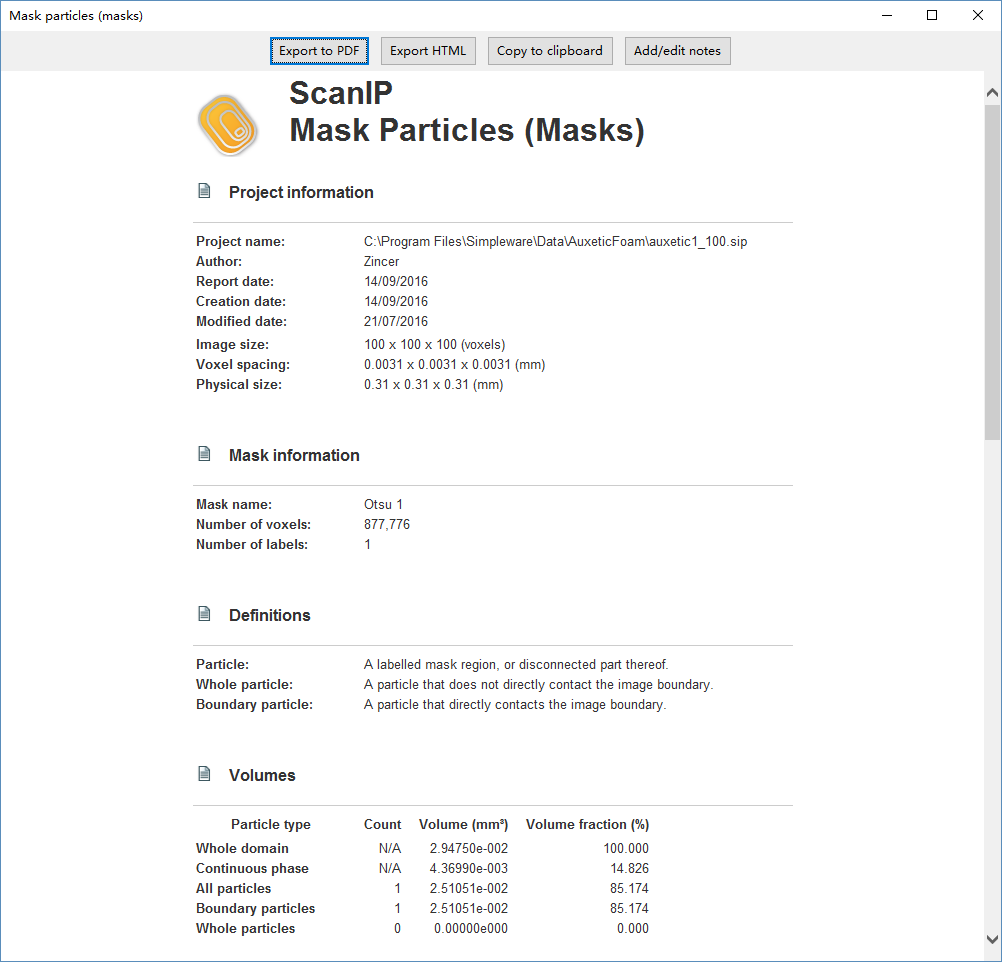Click the Mask information document icon

[204, 454]
